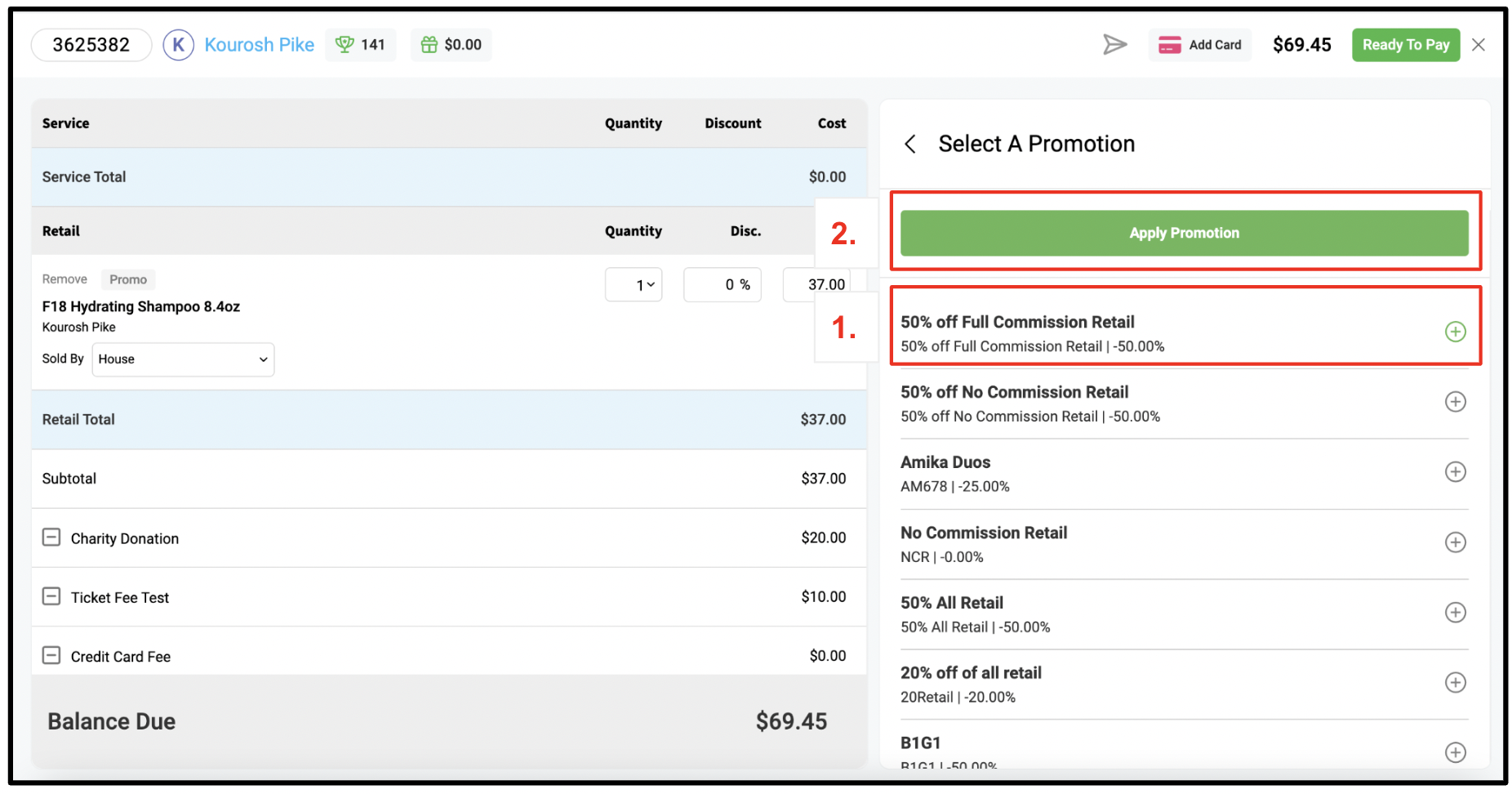Viewport: 1512px width, 794px height.
Task: Click the gift card balance $0.00
Action: [x=451, y=45]
